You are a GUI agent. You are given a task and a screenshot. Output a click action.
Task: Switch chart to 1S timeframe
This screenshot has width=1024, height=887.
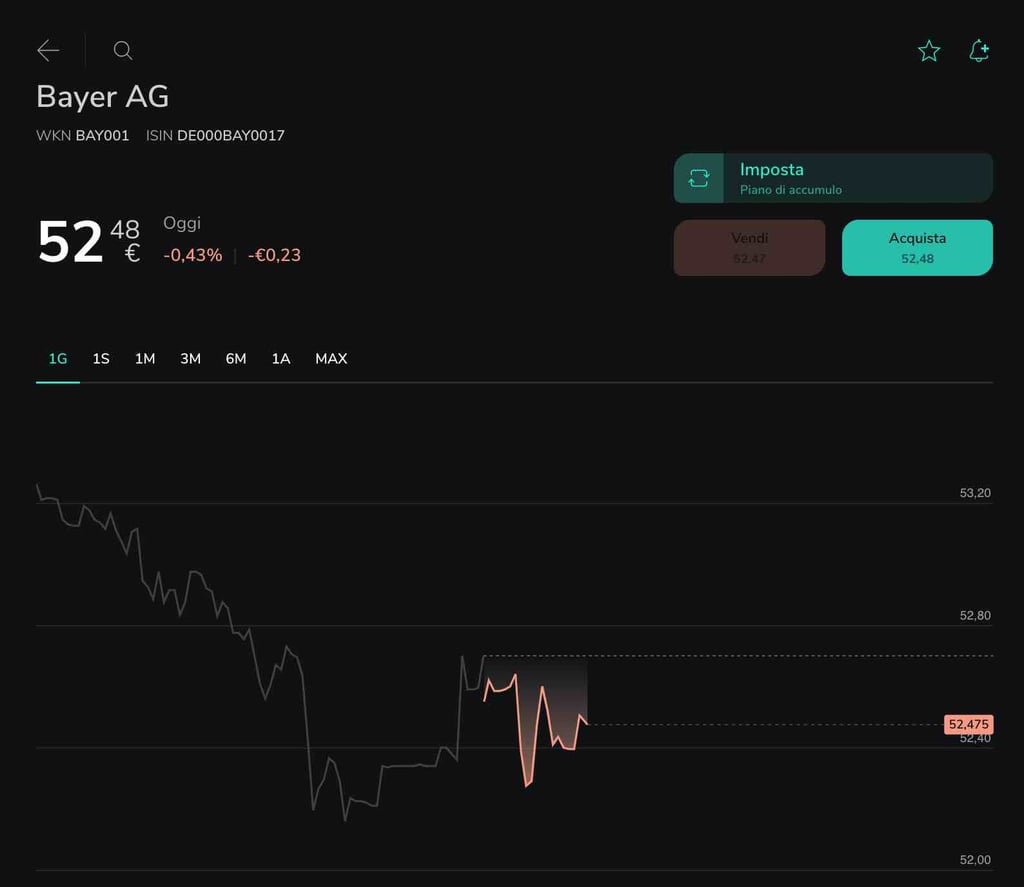coord(101,358)
